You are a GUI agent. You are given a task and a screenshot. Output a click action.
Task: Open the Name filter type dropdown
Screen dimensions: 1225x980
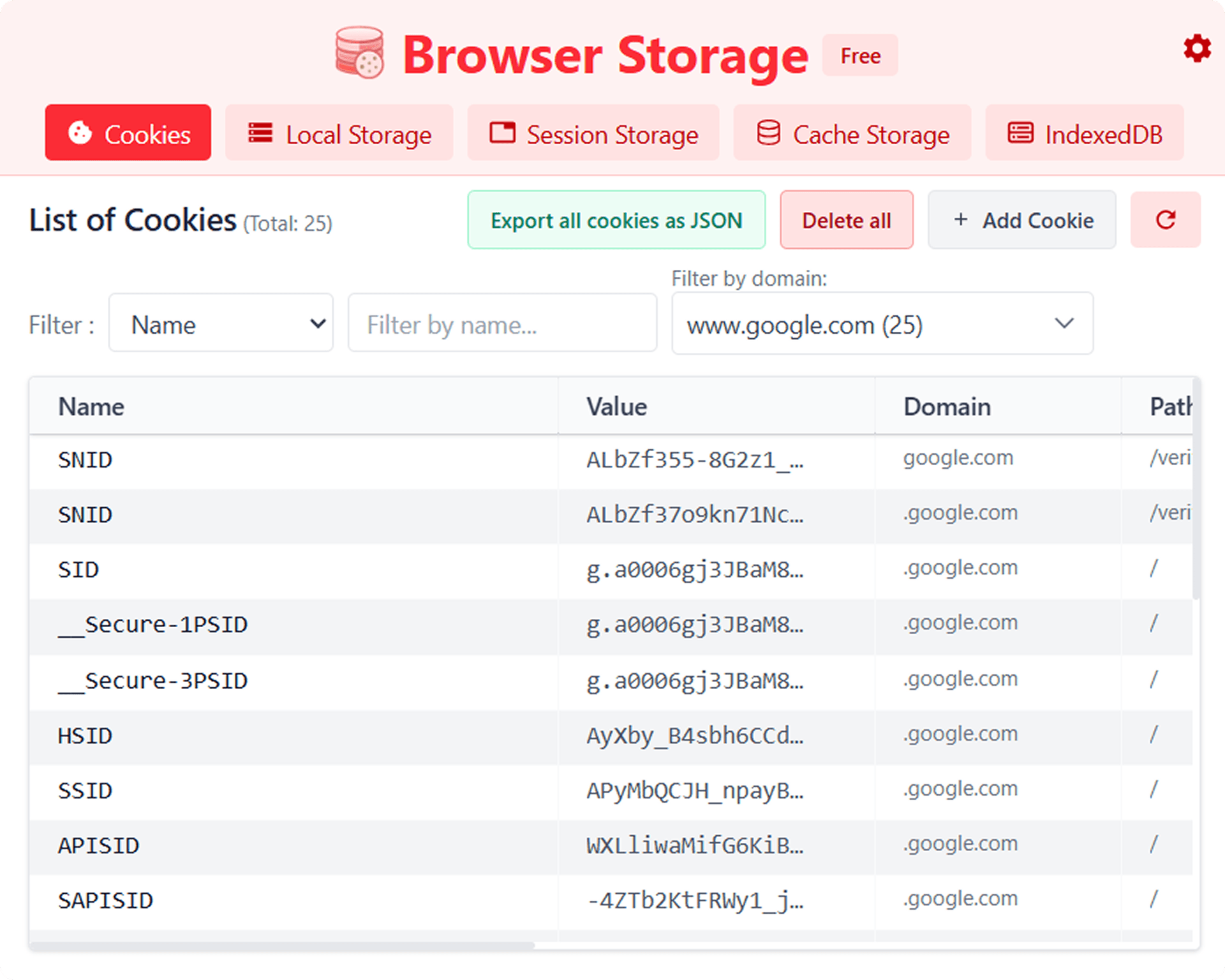tap(220, 323)
